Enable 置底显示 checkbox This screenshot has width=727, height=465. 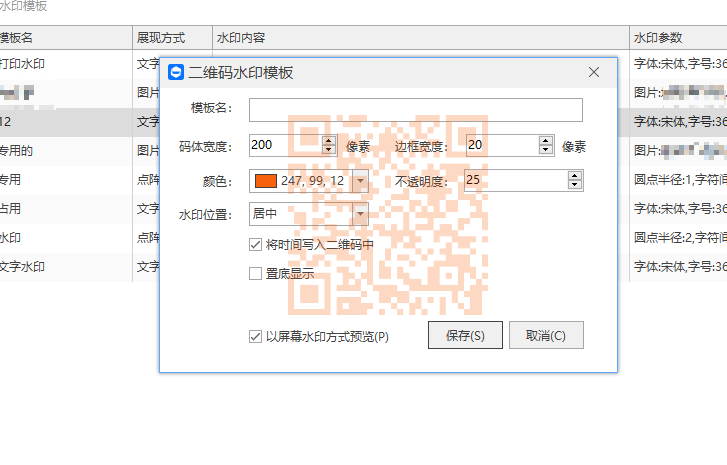[255, 274]
